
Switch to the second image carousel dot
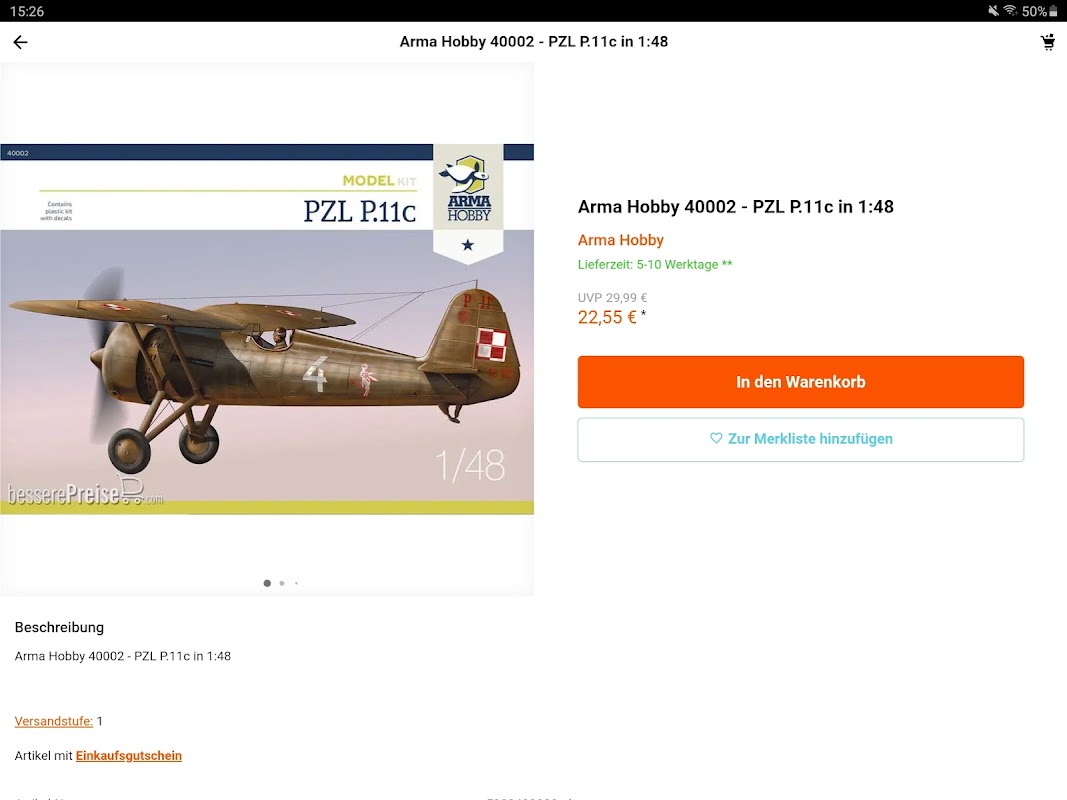coord(282,583)
